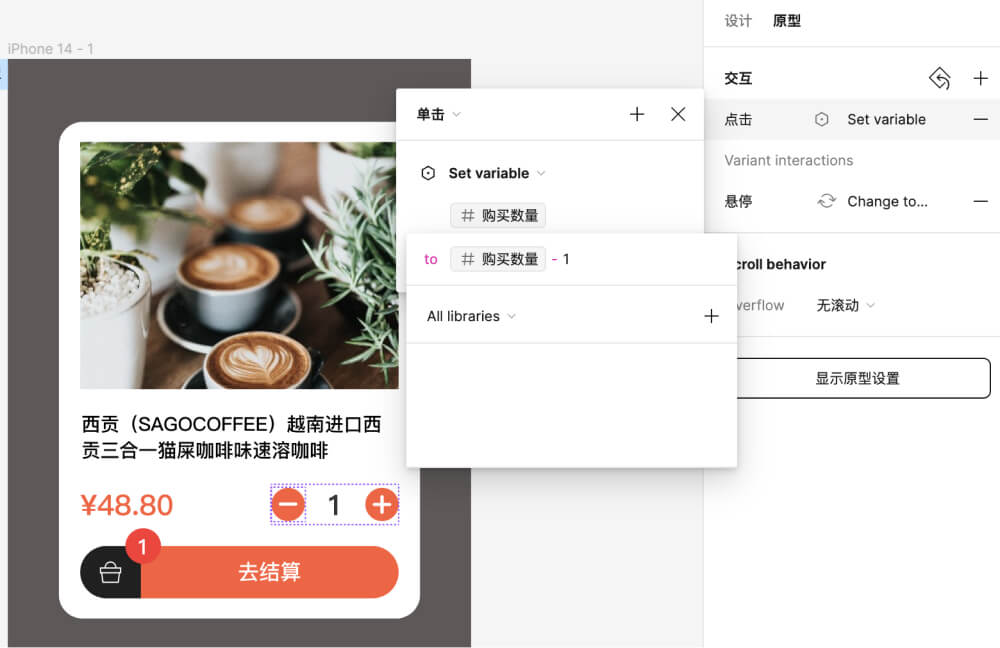Select the coffee product image

pos(238,265)
